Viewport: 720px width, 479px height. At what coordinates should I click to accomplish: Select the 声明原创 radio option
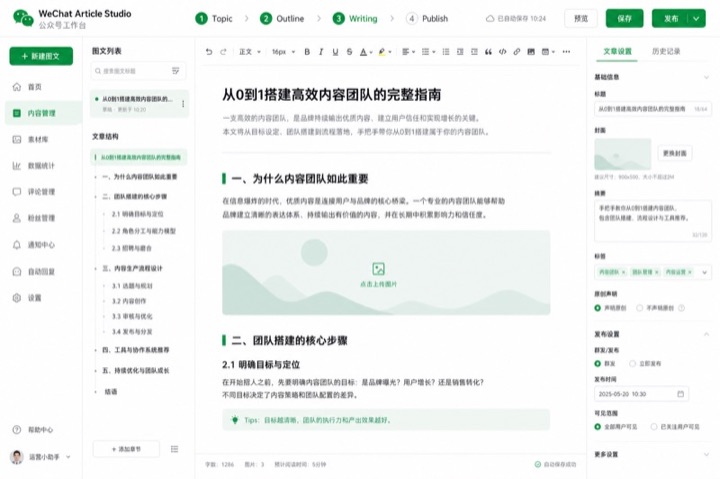pos(597,308)
